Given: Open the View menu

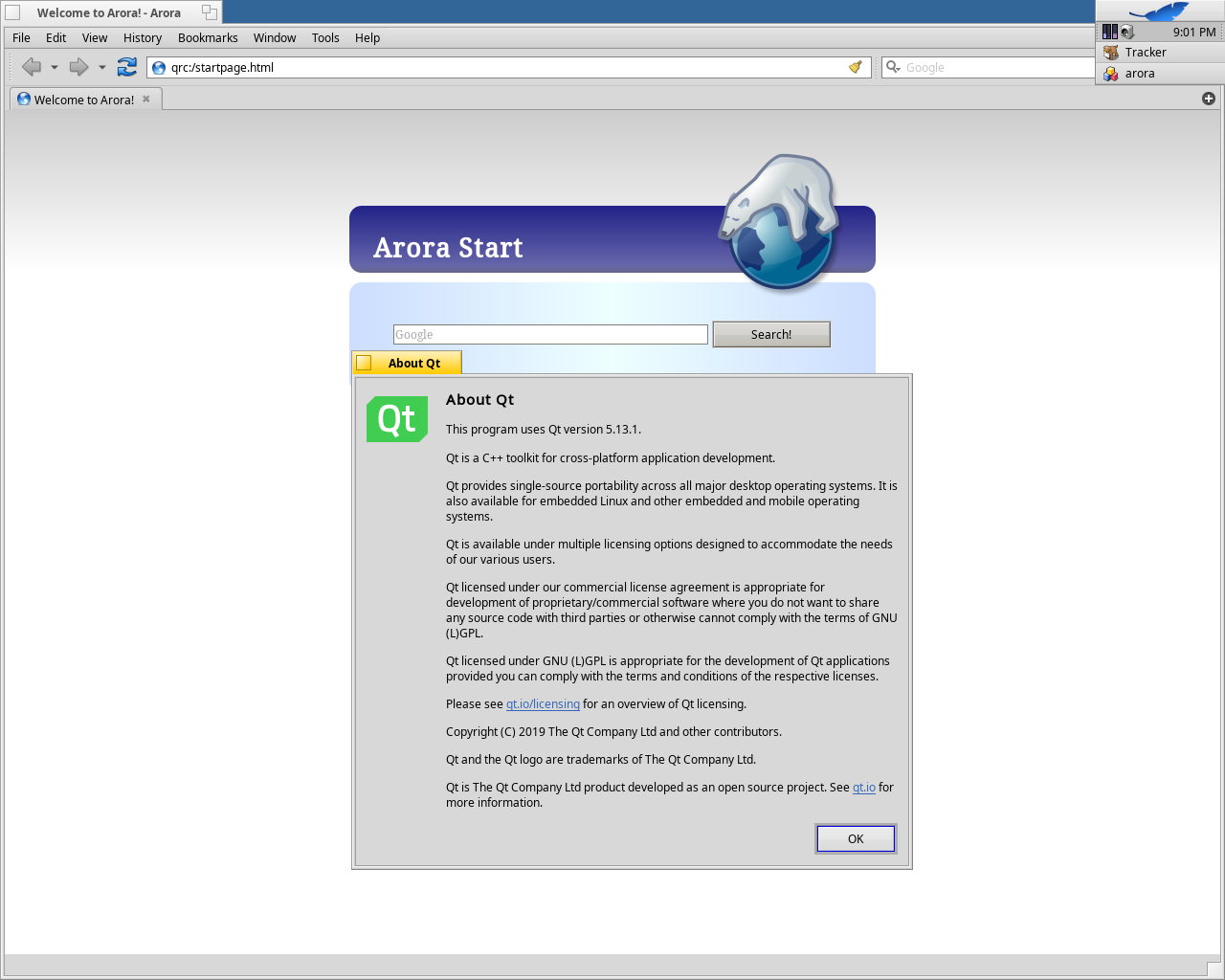Looking at the screenshot, I should coord(95,38).
